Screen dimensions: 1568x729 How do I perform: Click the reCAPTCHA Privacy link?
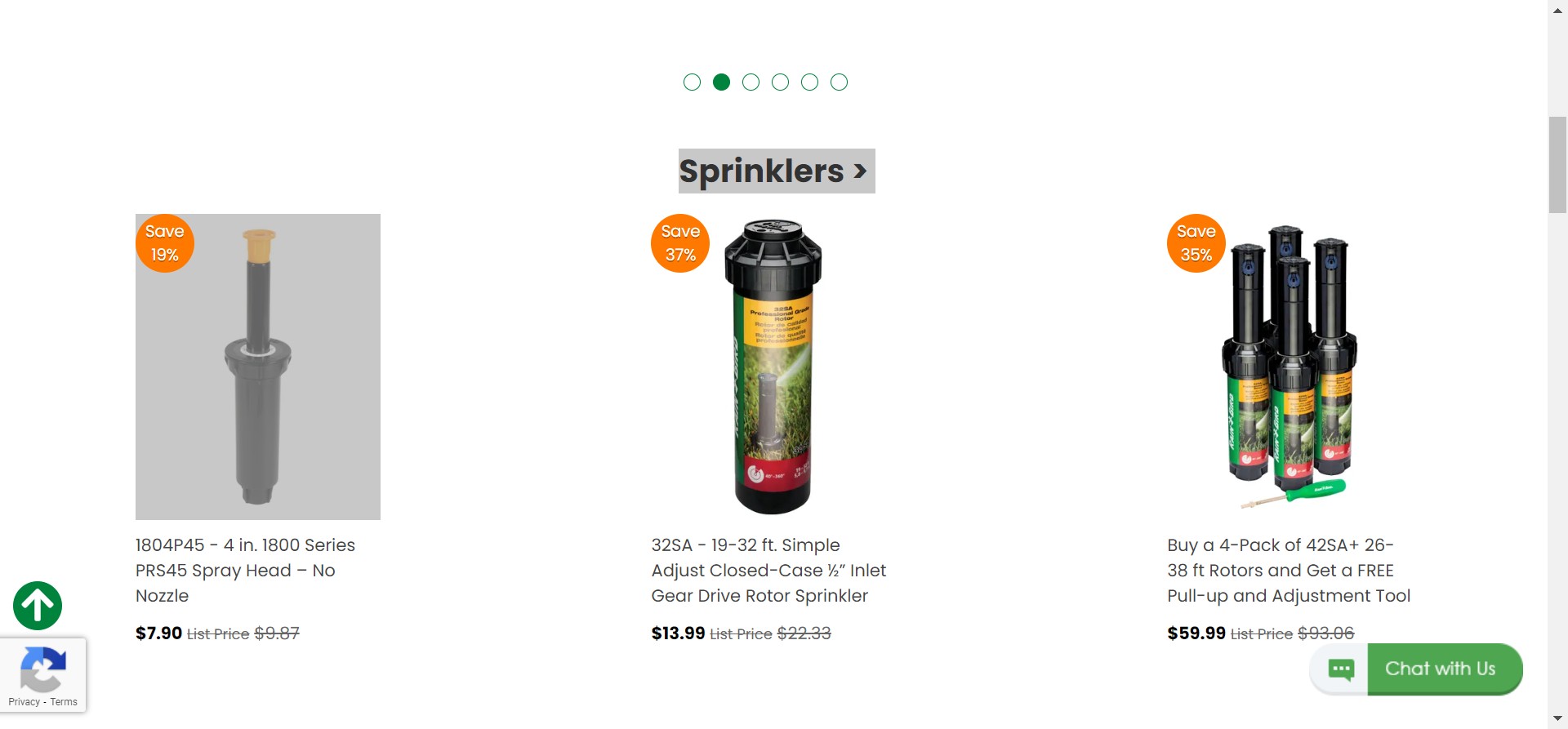point(24,702)
